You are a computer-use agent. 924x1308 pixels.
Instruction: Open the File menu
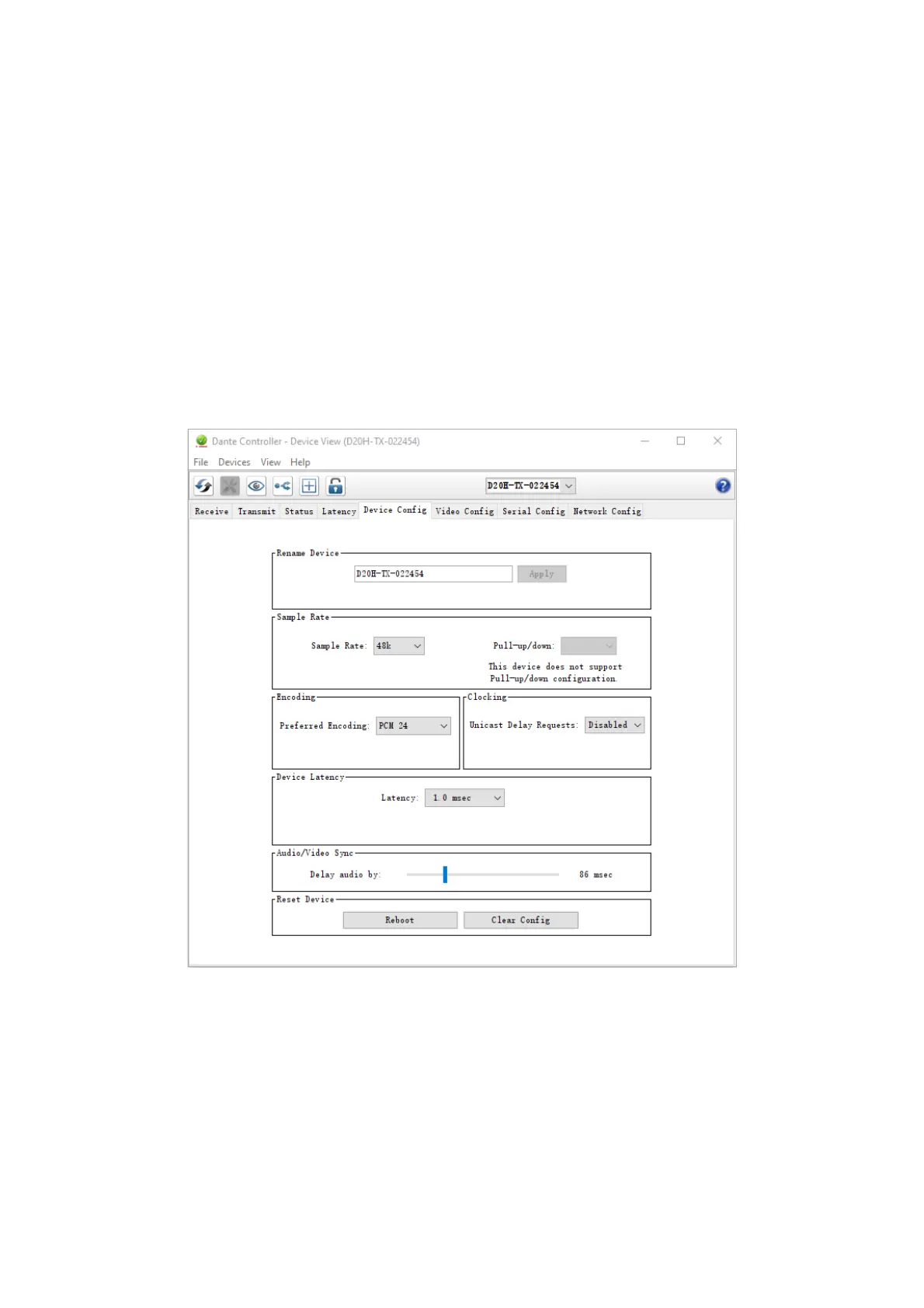coord(201,462)
